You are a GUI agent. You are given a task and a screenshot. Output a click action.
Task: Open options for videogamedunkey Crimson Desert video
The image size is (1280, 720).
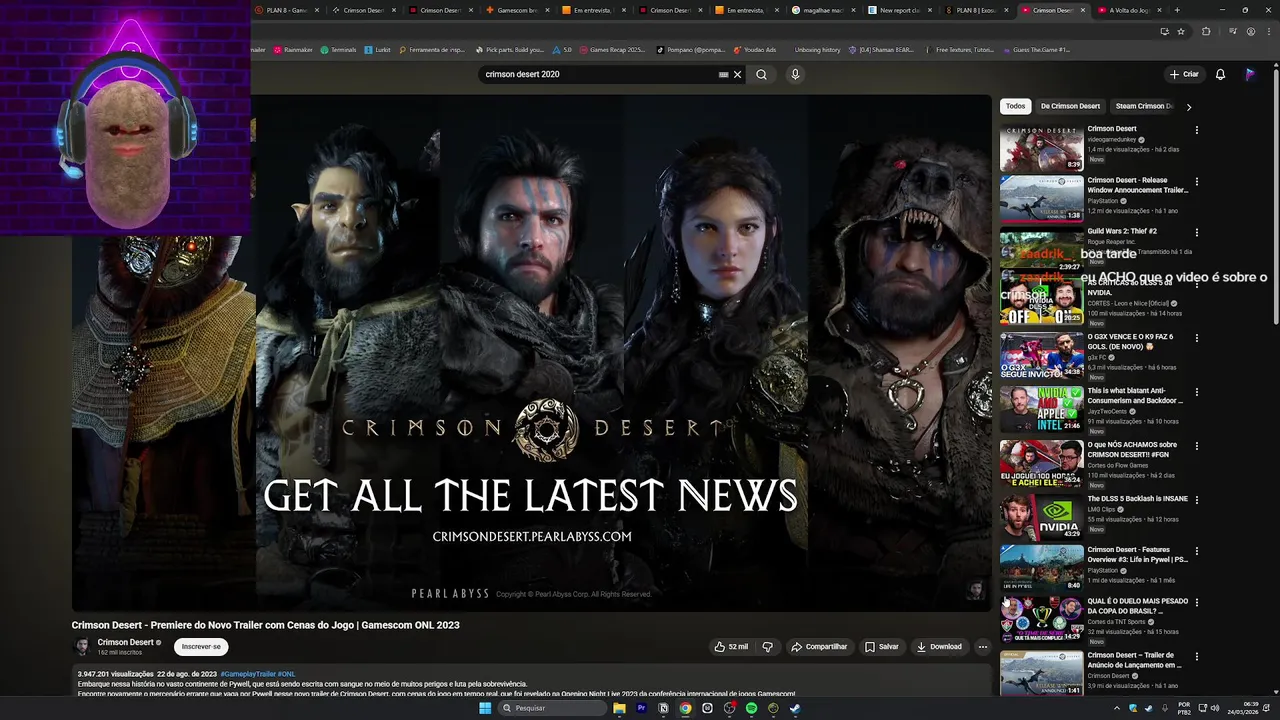[1196, 130]
